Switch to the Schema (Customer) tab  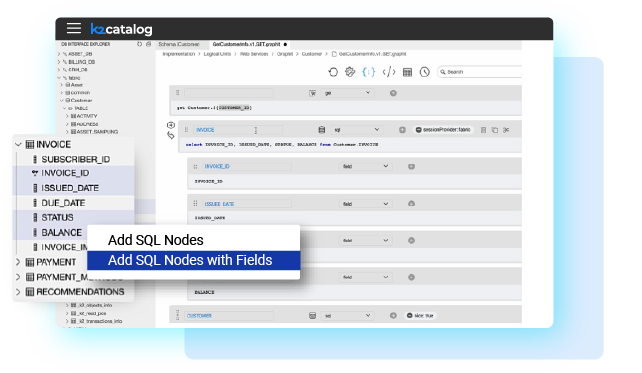179,44
